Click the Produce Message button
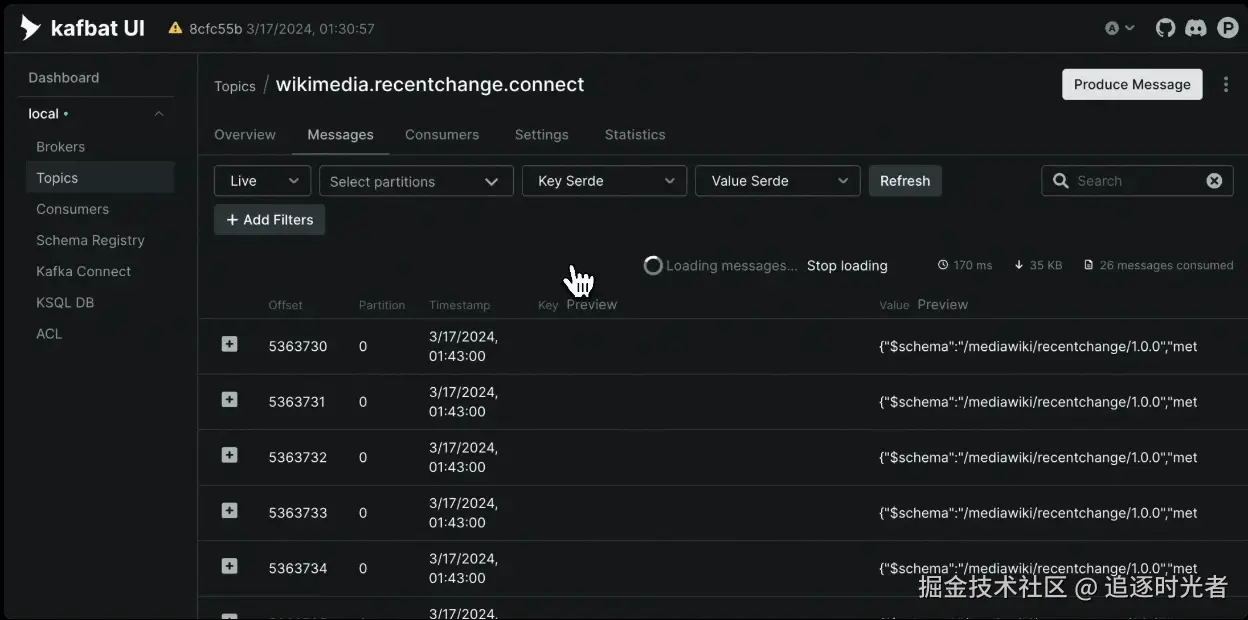The image size is (1248, 620). tap(1132, 85)
